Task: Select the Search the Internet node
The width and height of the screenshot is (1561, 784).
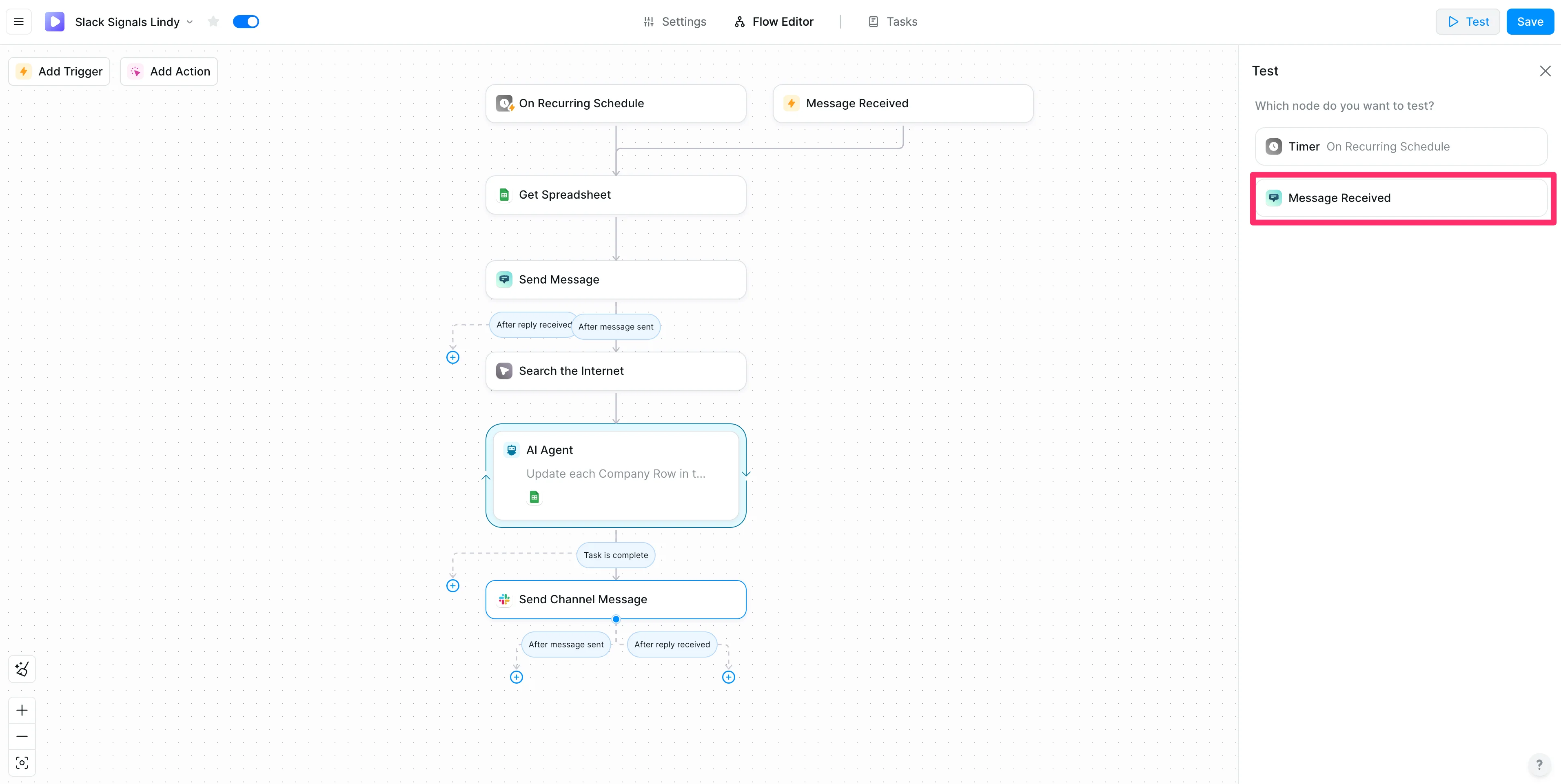Action: [616, 371]
